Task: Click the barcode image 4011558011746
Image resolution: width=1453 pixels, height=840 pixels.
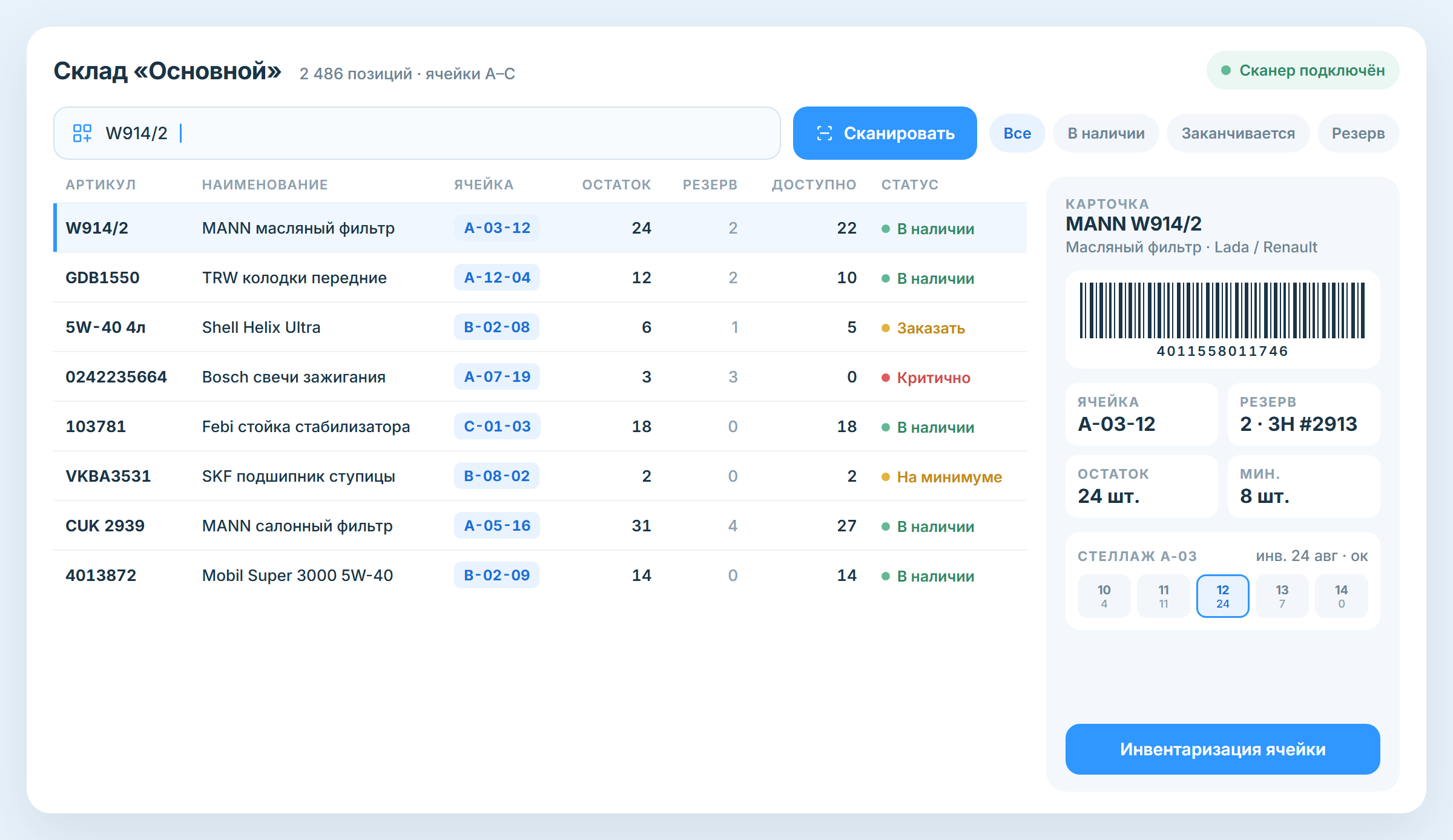Action: tap(1222, 310)
